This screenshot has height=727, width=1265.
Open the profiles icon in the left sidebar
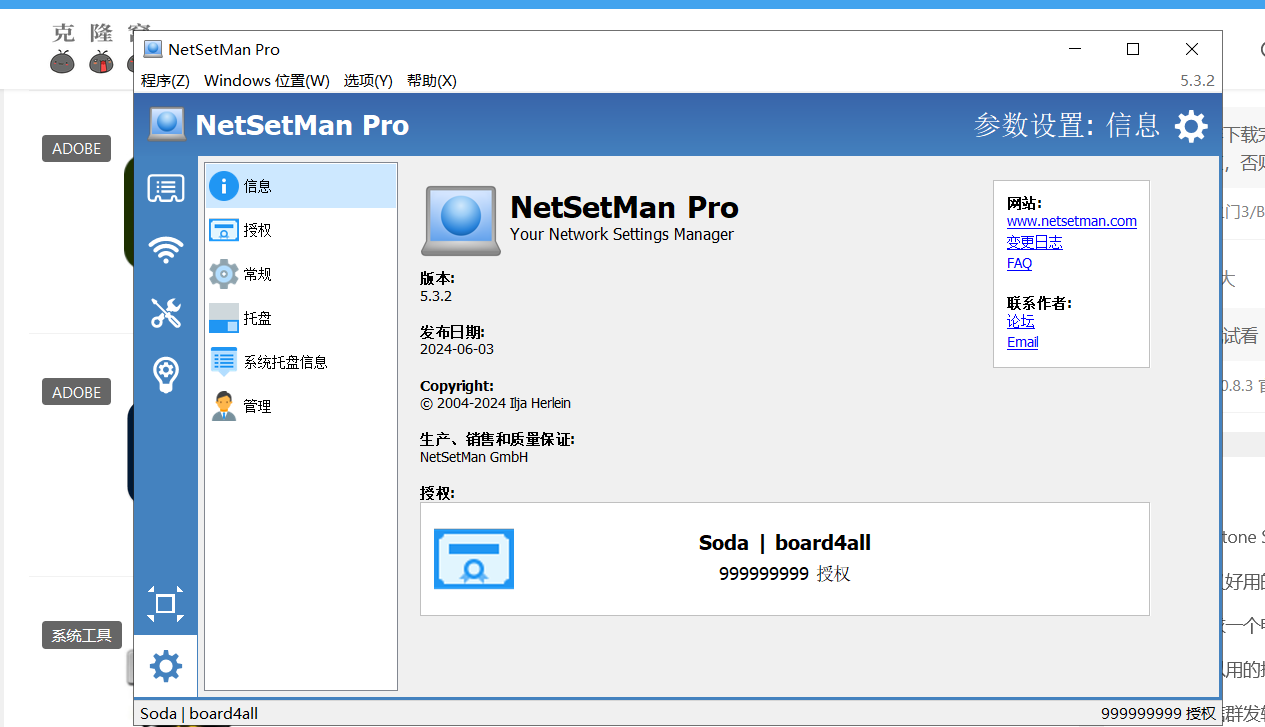(x=166, y=188)
